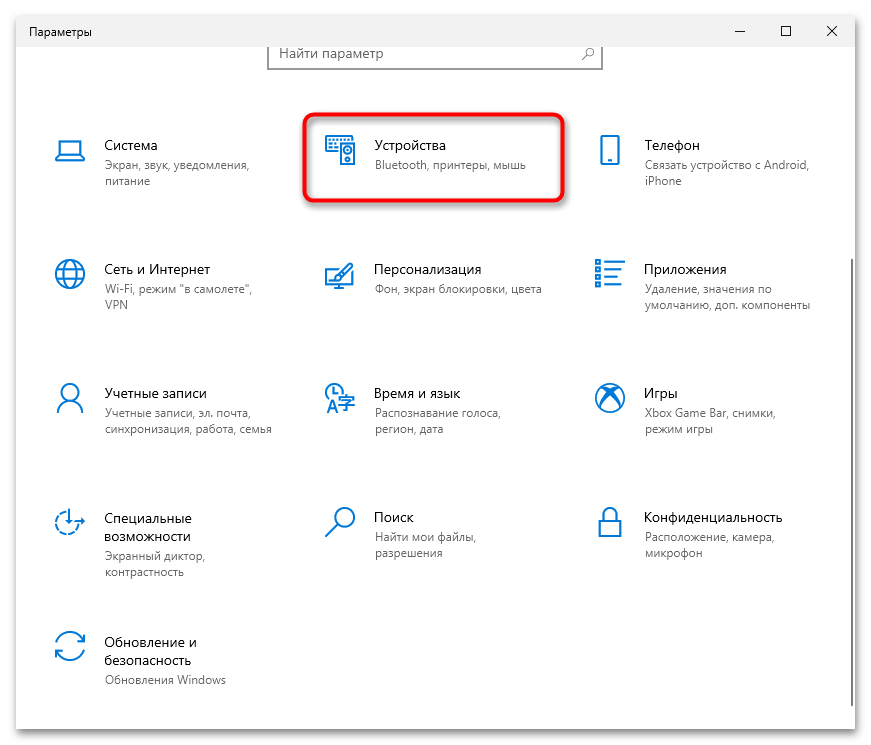Open the Update and Security arrows icon
This screenshot has height=745, width=871.
point(70,646)
